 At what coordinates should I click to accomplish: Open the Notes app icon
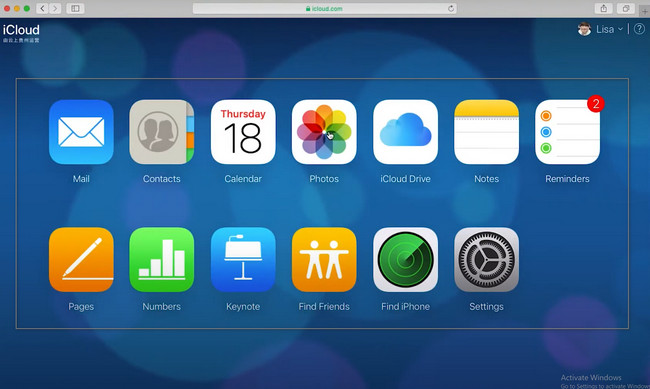tap(486, 132)
